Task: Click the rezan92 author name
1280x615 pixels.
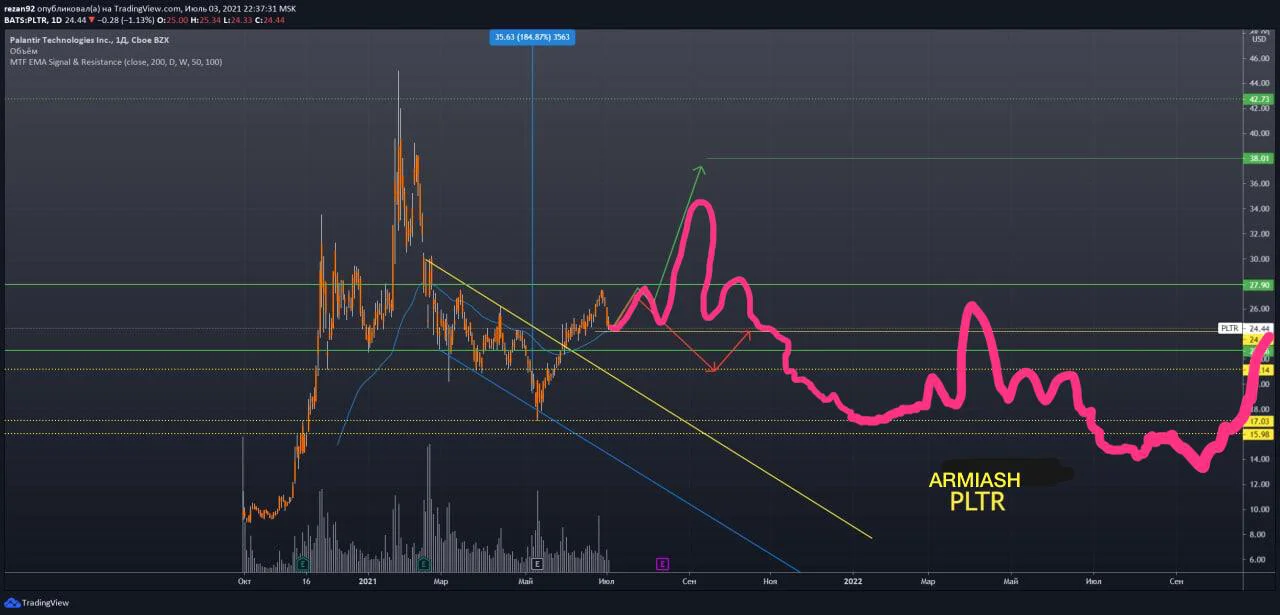Action: click(x=20, y=8)
